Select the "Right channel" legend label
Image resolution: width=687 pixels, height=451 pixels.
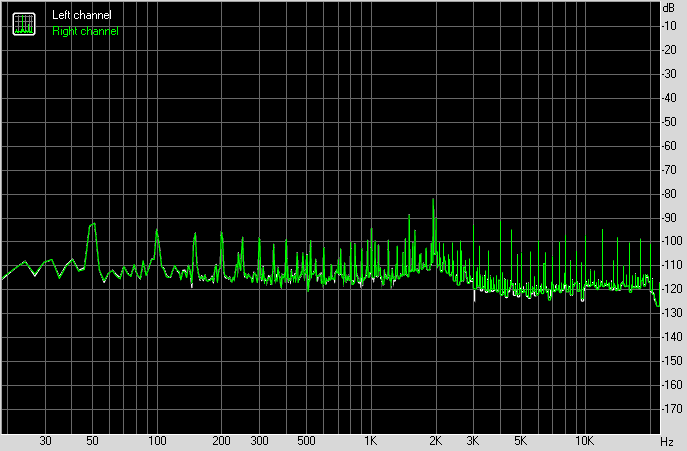click(x=85, y=31)
